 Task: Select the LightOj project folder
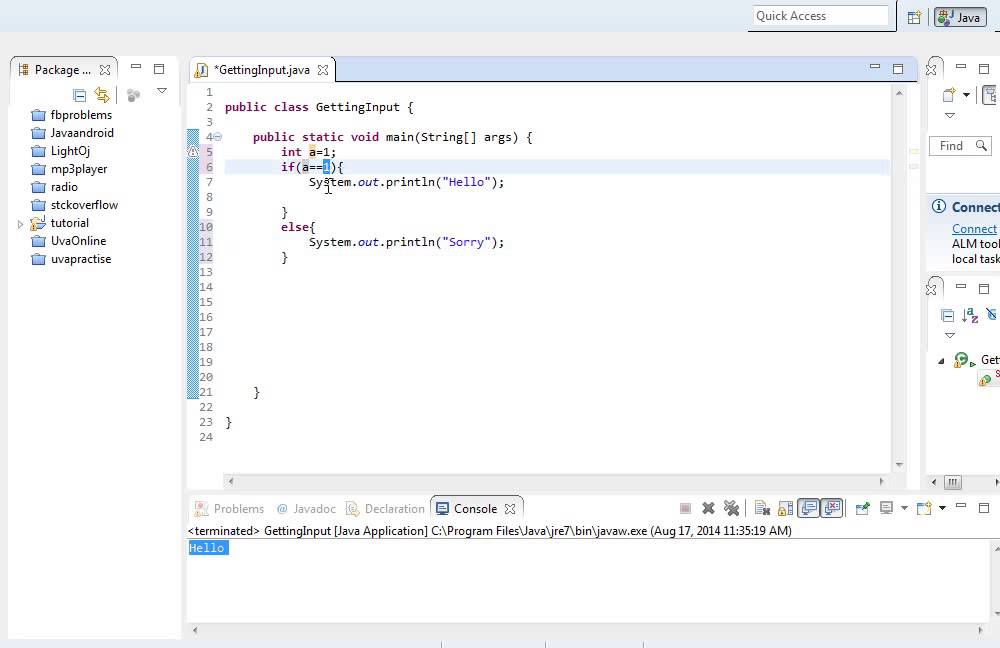(x=61, y=151)
